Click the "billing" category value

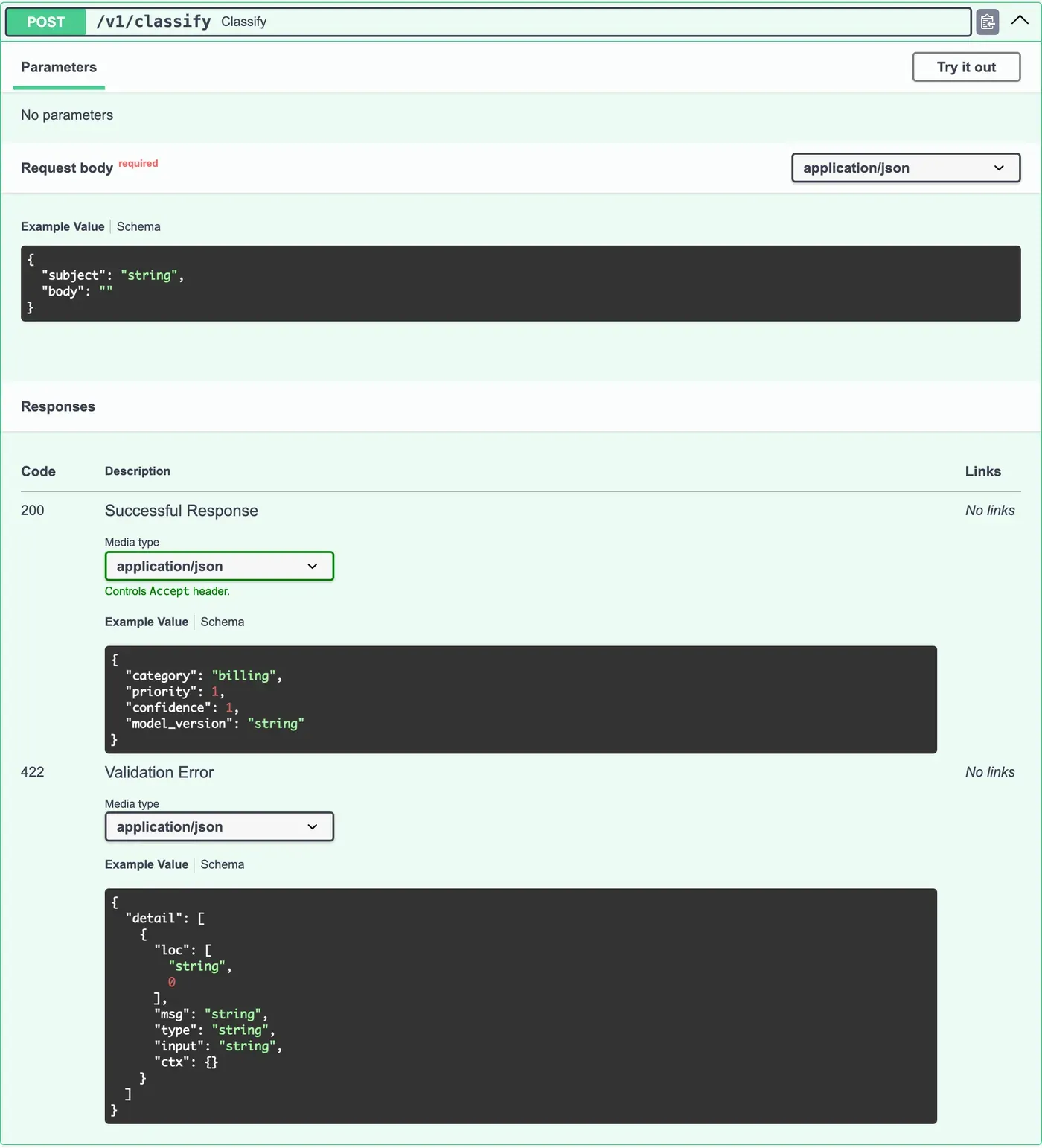(x=244, y=676)
